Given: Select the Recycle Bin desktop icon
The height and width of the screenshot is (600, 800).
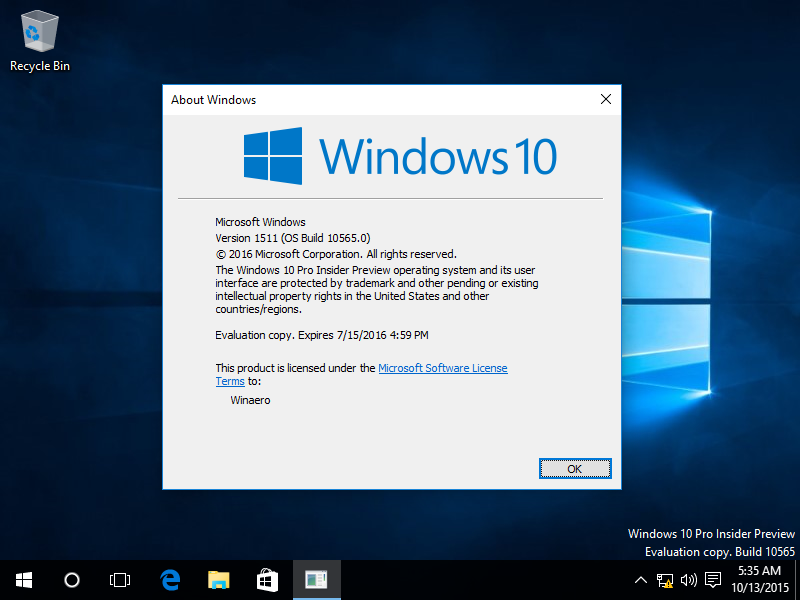Looking at the screenshot, I should pyautogui.click(x=39, y=42).
